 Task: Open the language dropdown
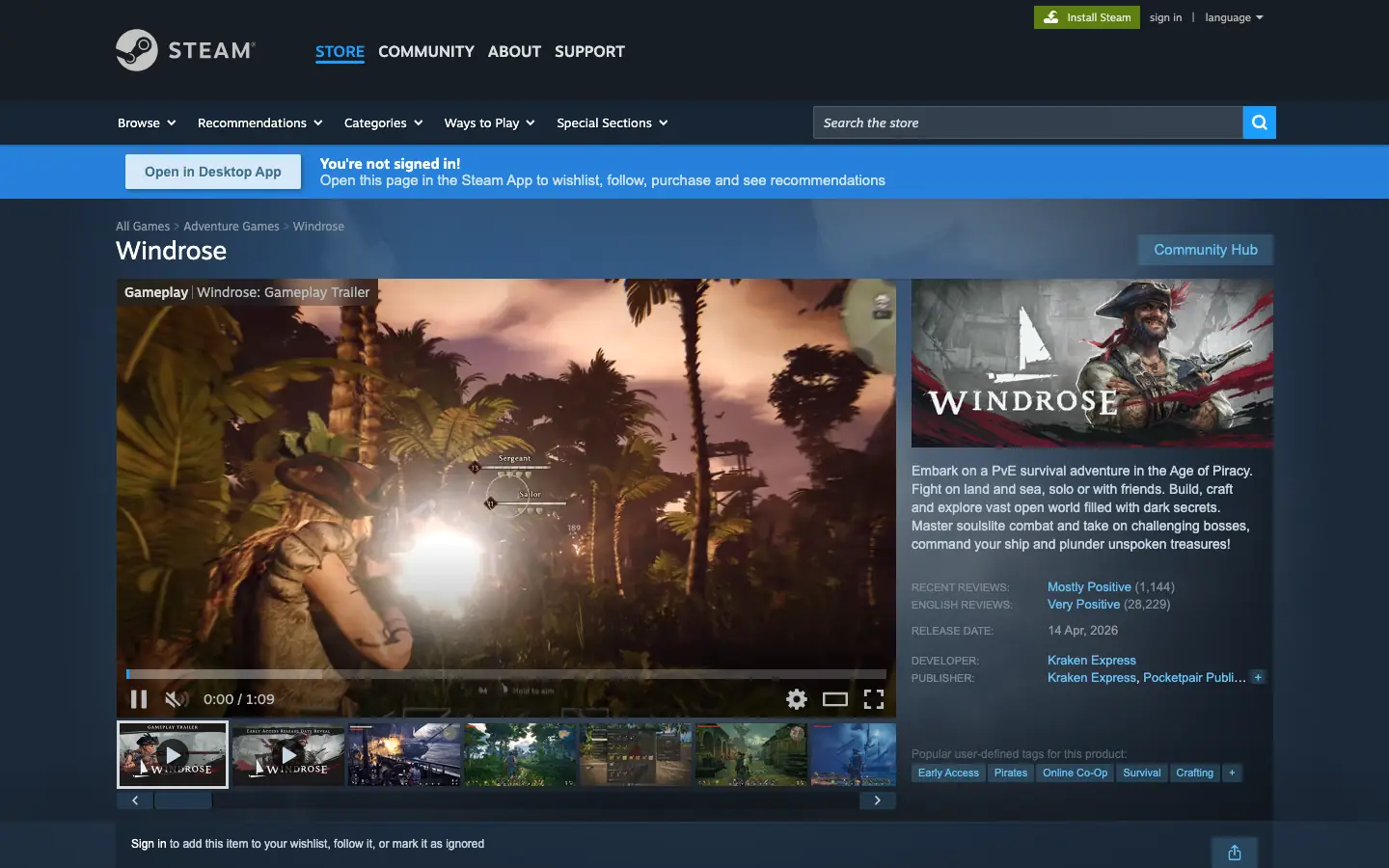point(1234,17)
